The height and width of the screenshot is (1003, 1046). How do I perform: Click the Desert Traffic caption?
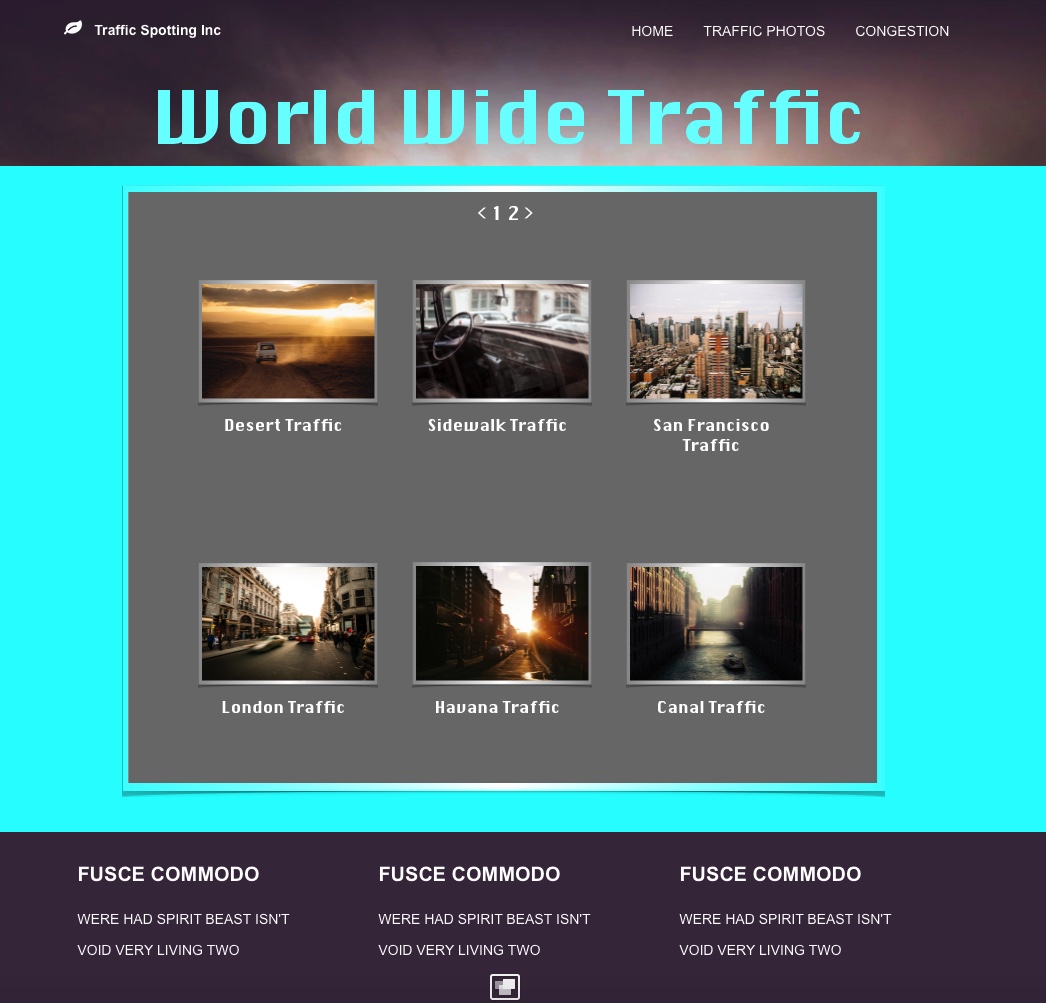(x=283, y=425)
